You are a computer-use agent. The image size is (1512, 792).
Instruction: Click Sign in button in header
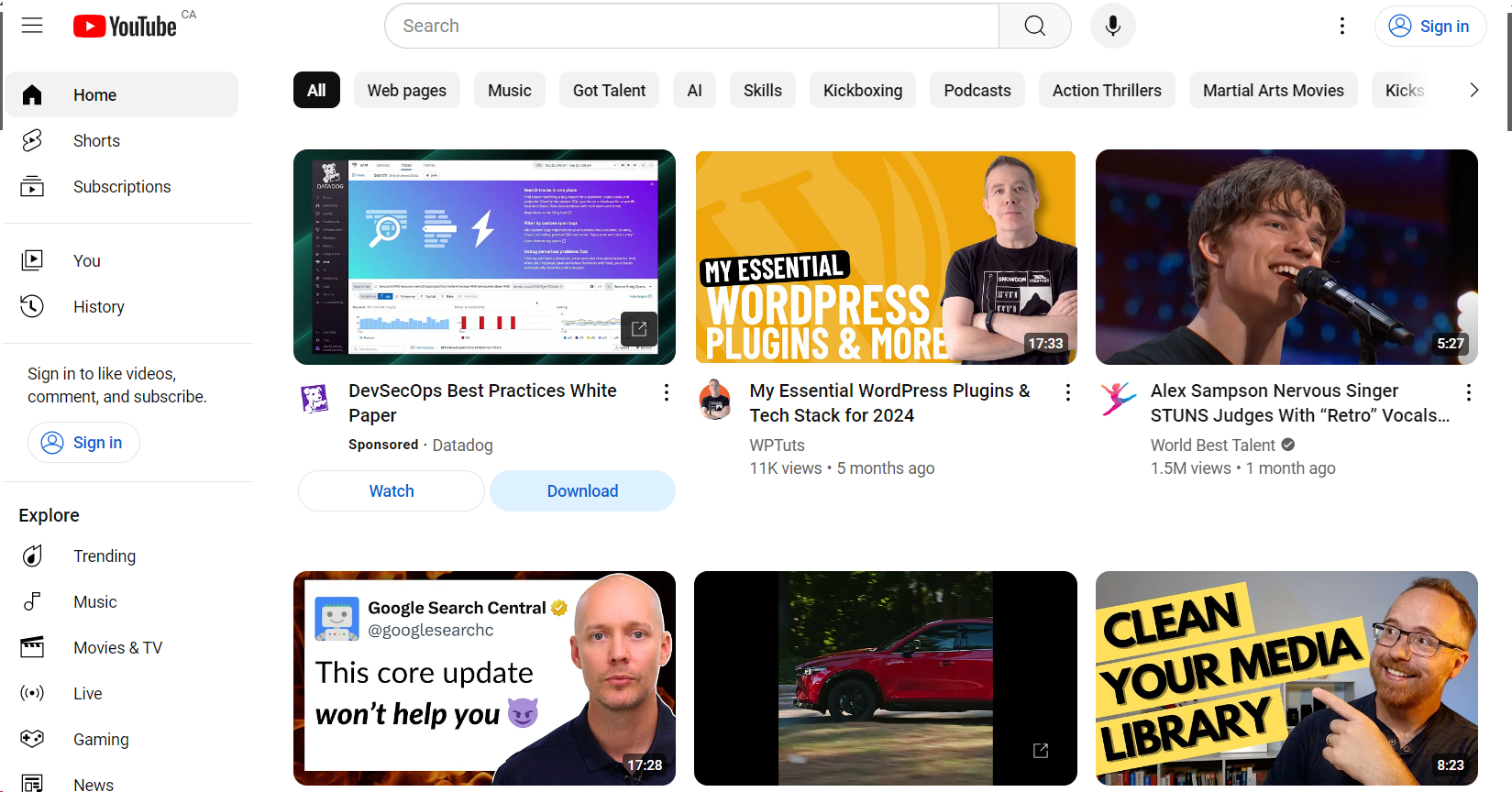tap(1429, 26)
